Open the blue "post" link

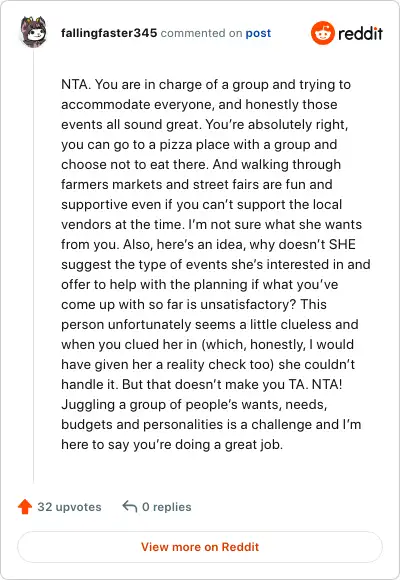[x=258, y=33]
